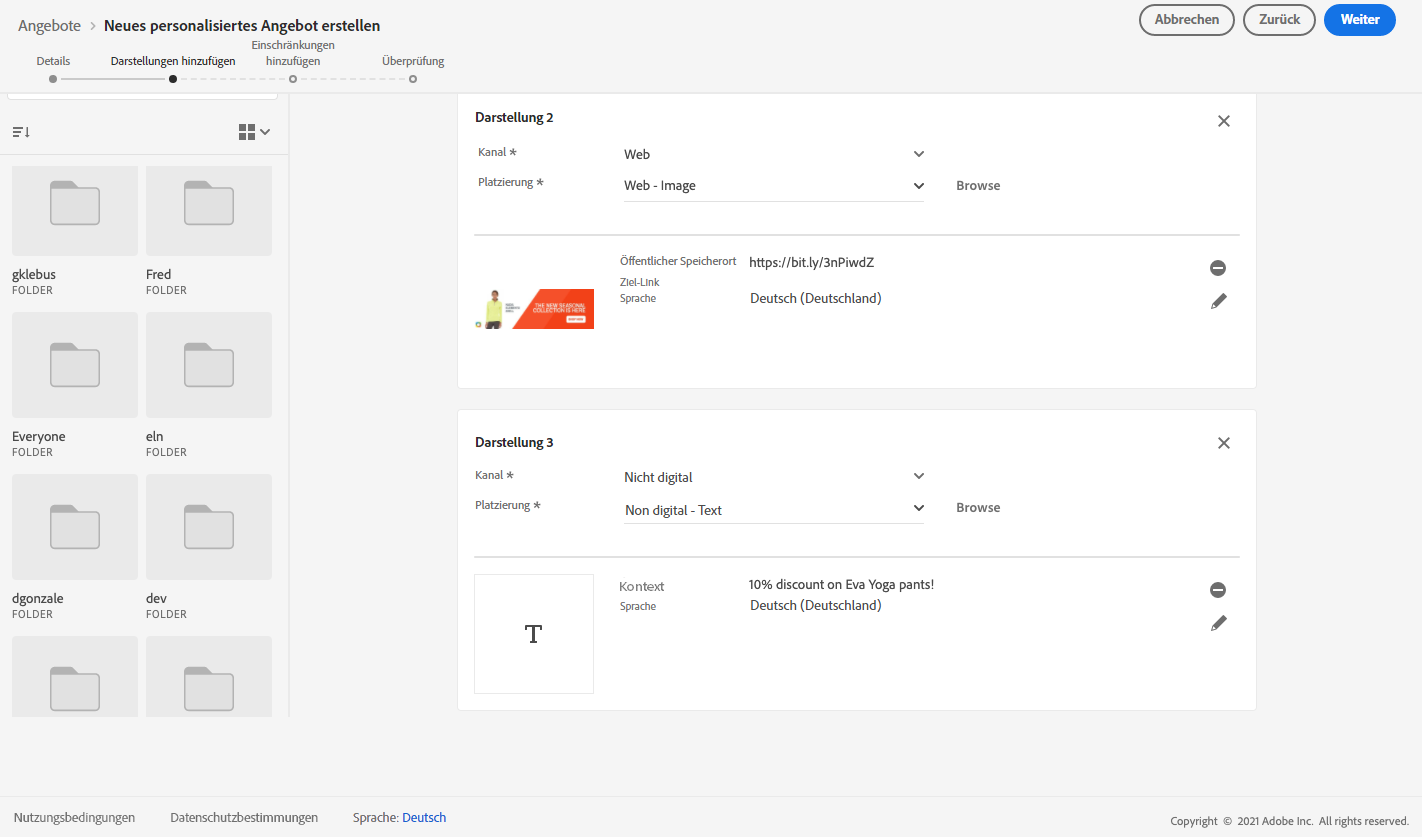Open the Fred folder
1422x837 pixels.
tap(209, 211)
